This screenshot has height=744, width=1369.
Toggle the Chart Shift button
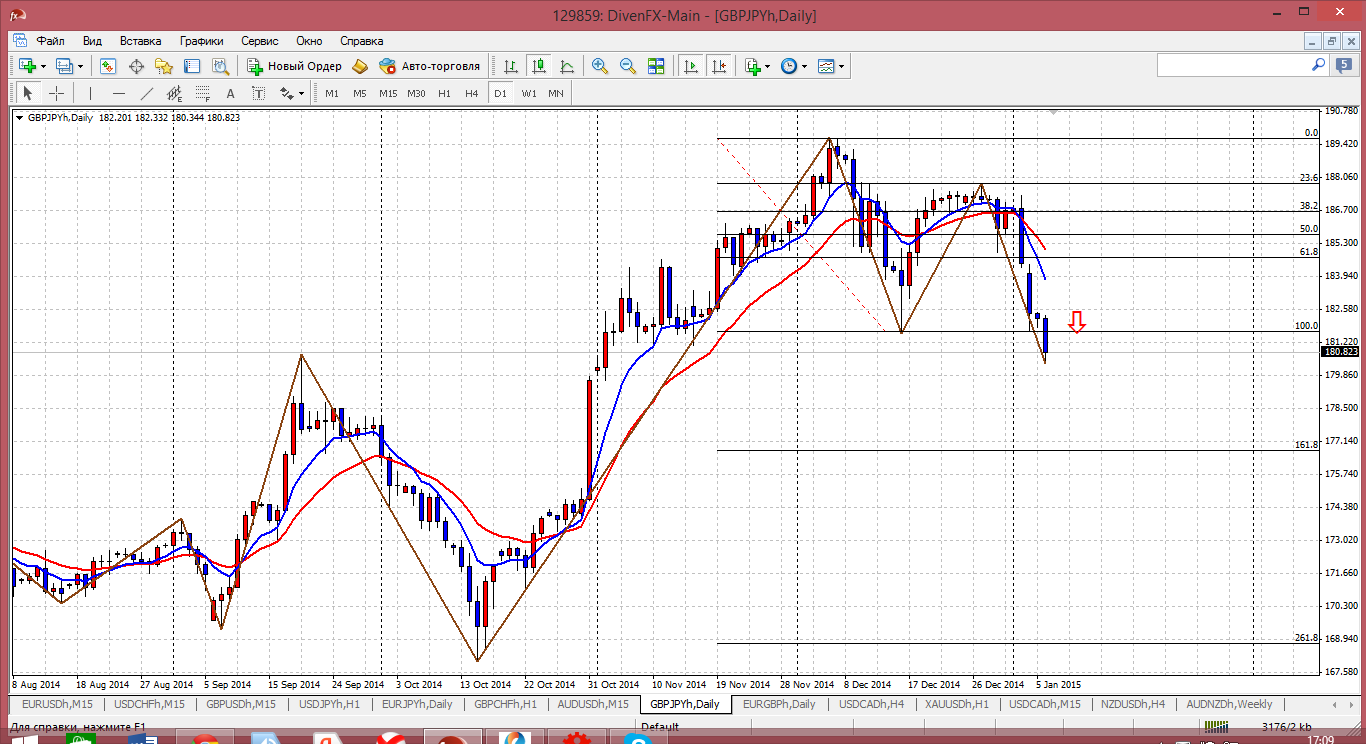pyautogui.click(x=718, y=66)
